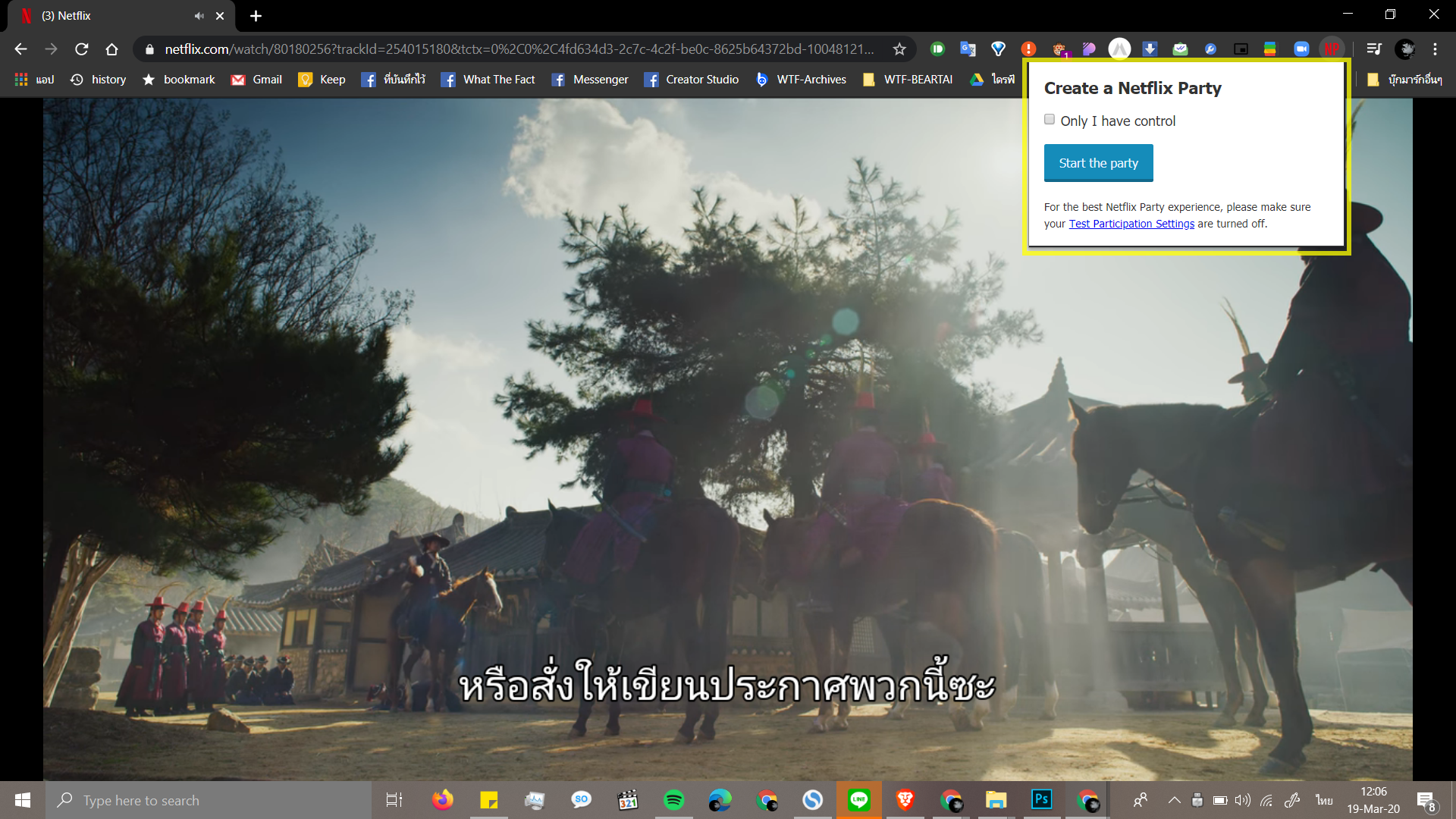The height and width of the screenshot is (819, 1456).
Task: Open the Creator Studio bookmark
Action: pos(691,80)
